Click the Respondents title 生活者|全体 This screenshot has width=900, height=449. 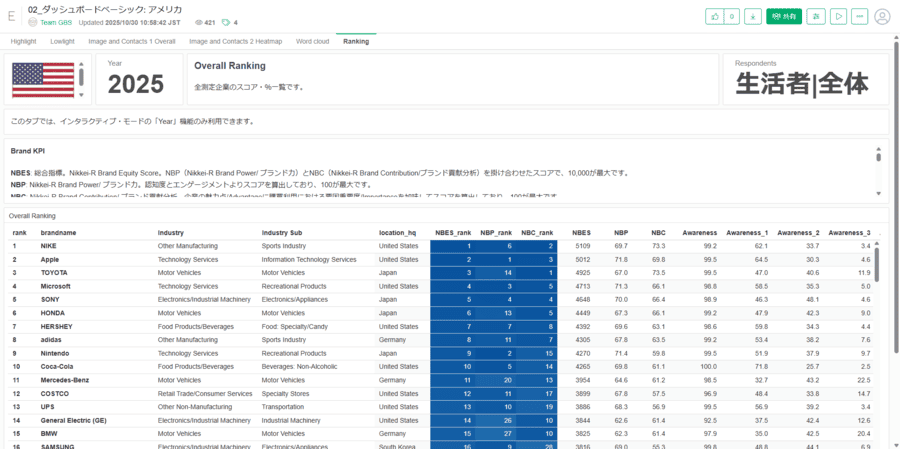pos(802,84)
